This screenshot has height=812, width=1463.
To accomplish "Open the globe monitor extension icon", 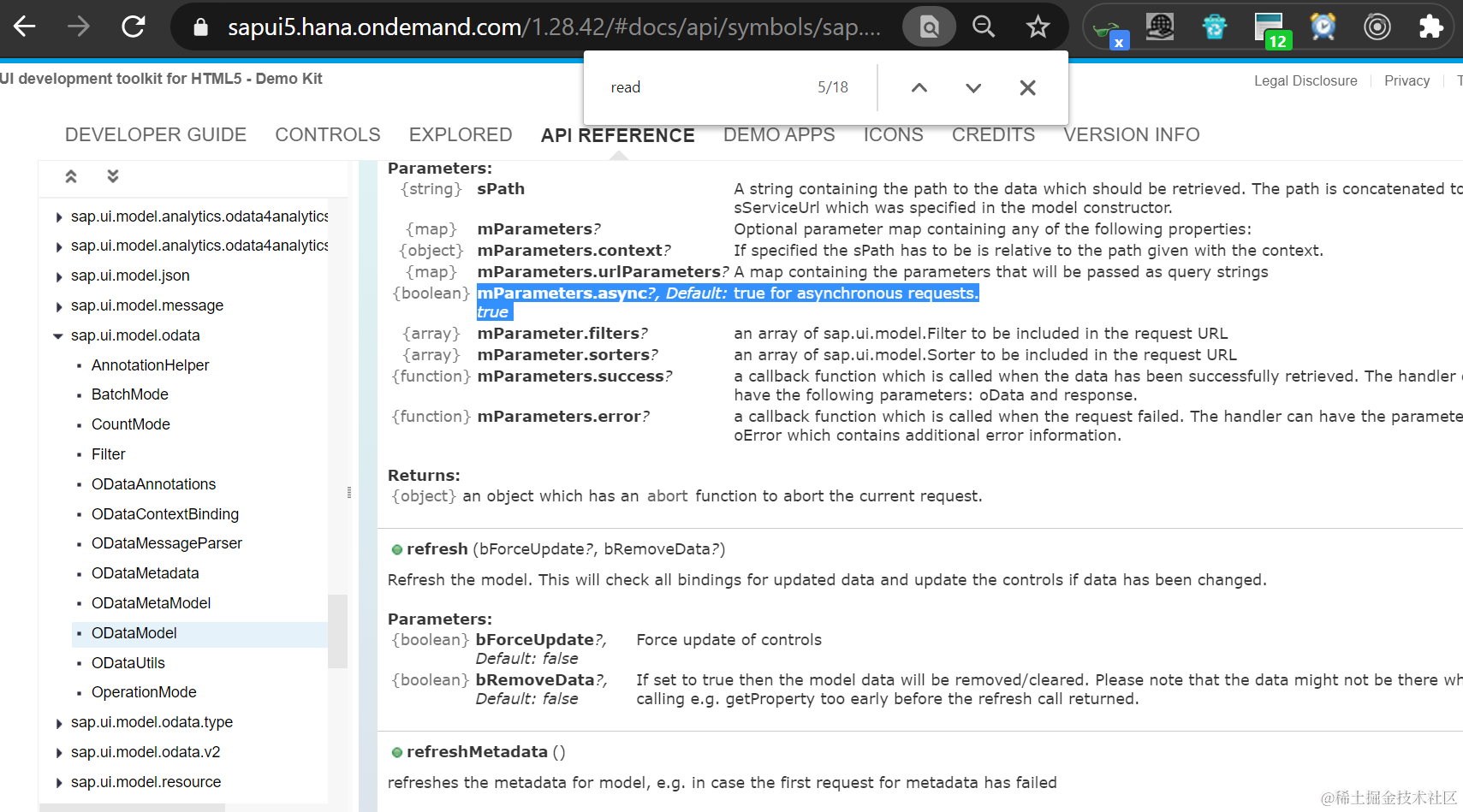I will (x=1160, y=27).
